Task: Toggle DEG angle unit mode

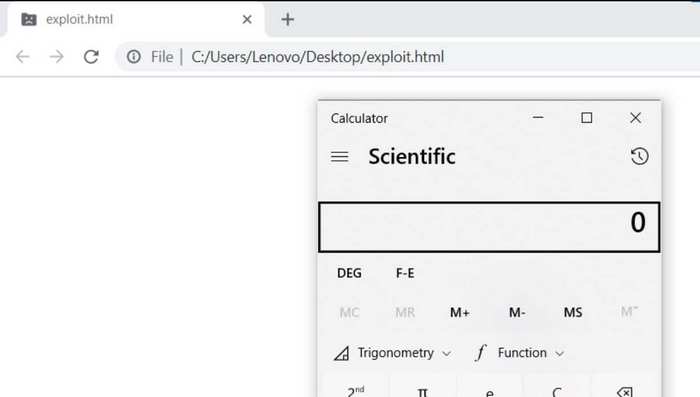Action: (x=349, y=273)
